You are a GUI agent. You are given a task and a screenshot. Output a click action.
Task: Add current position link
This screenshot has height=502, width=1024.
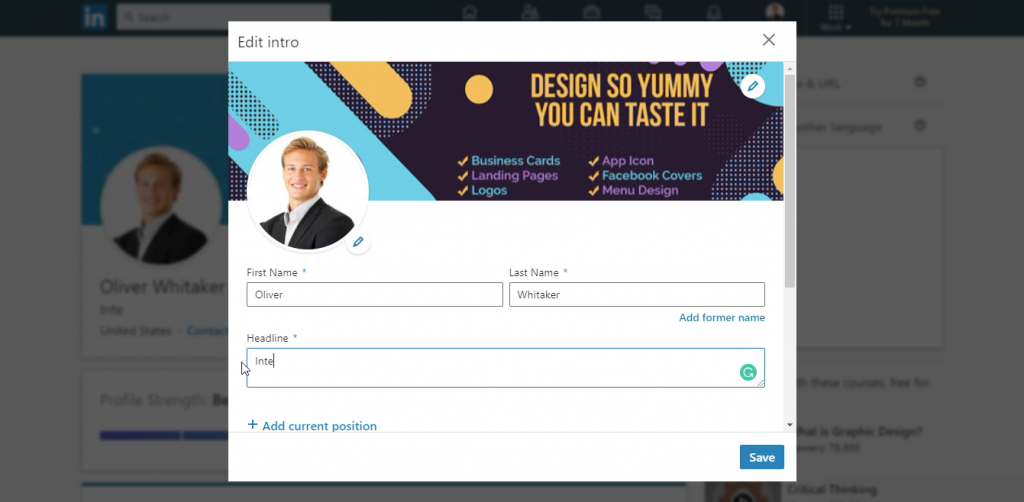312,426
